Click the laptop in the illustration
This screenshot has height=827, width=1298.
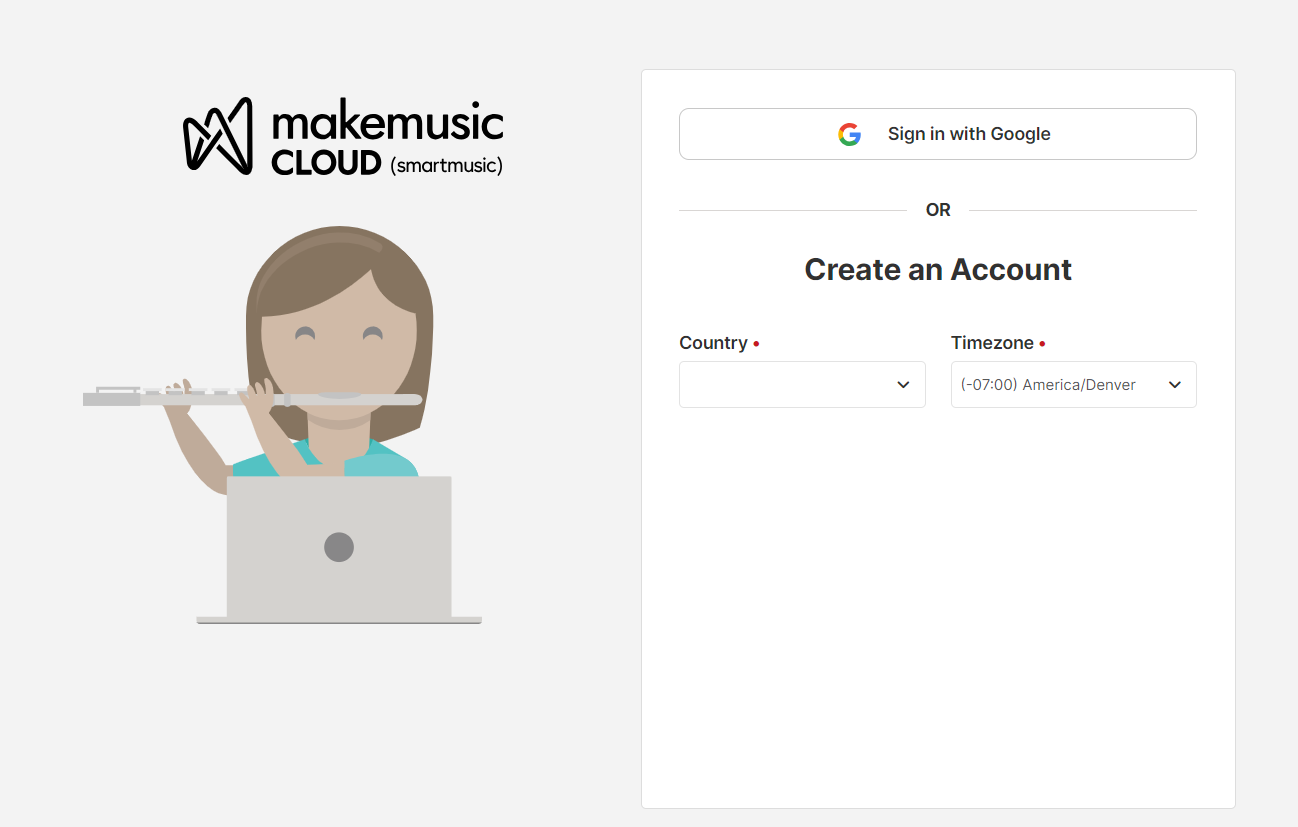click(x=340, y=548)
